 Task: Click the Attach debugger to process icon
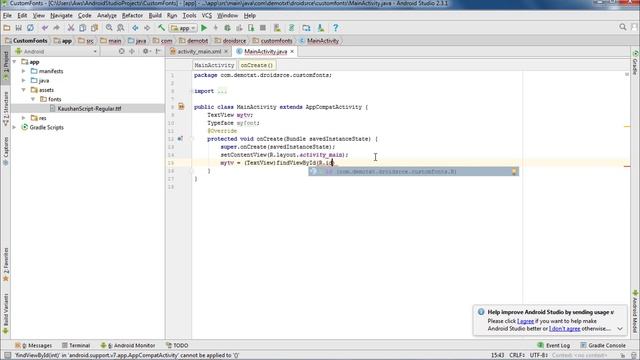click(251, 28)
